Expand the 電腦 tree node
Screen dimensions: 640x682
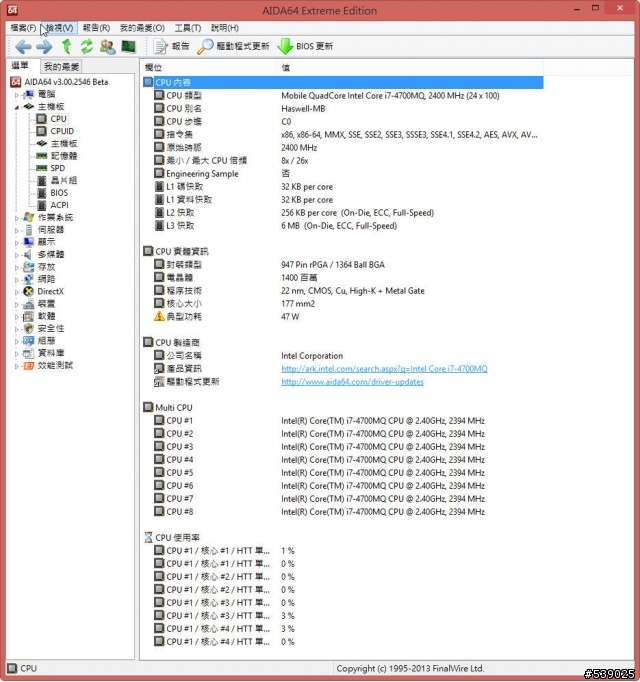17,95
